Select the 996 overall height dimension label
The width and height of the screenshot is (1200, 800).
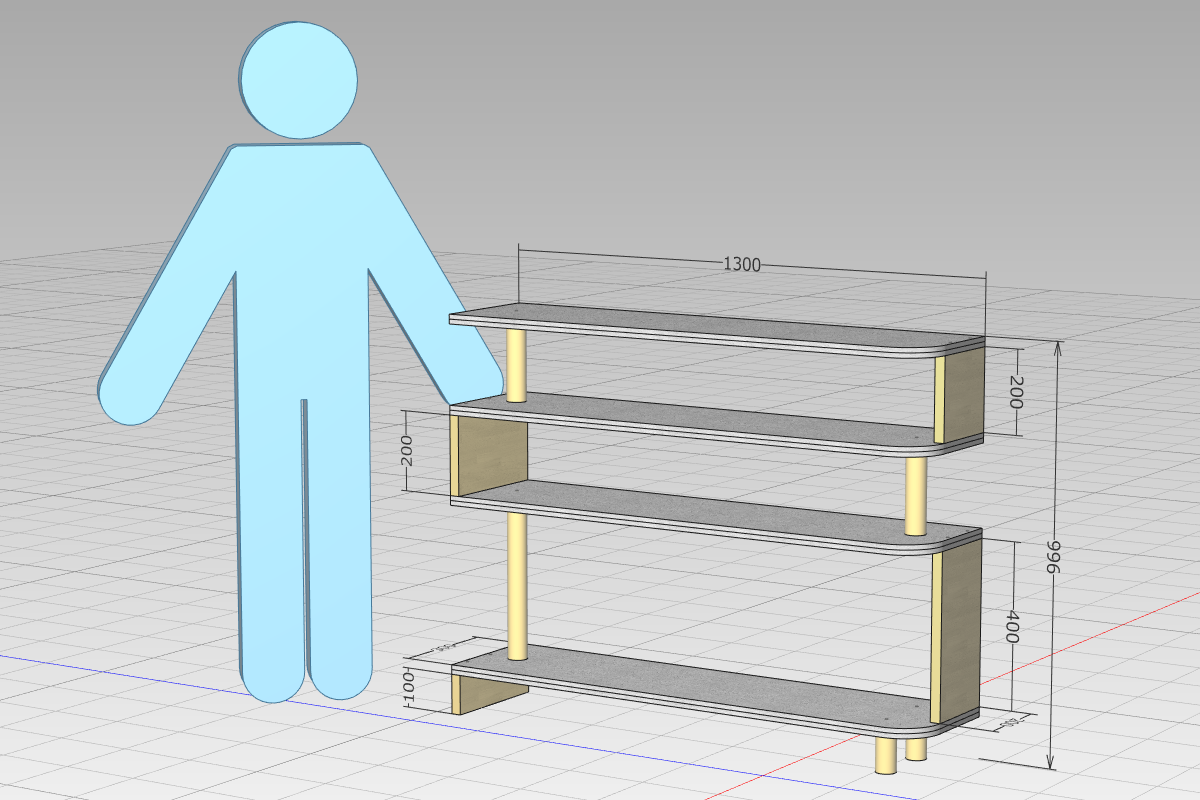(1053, 556)
